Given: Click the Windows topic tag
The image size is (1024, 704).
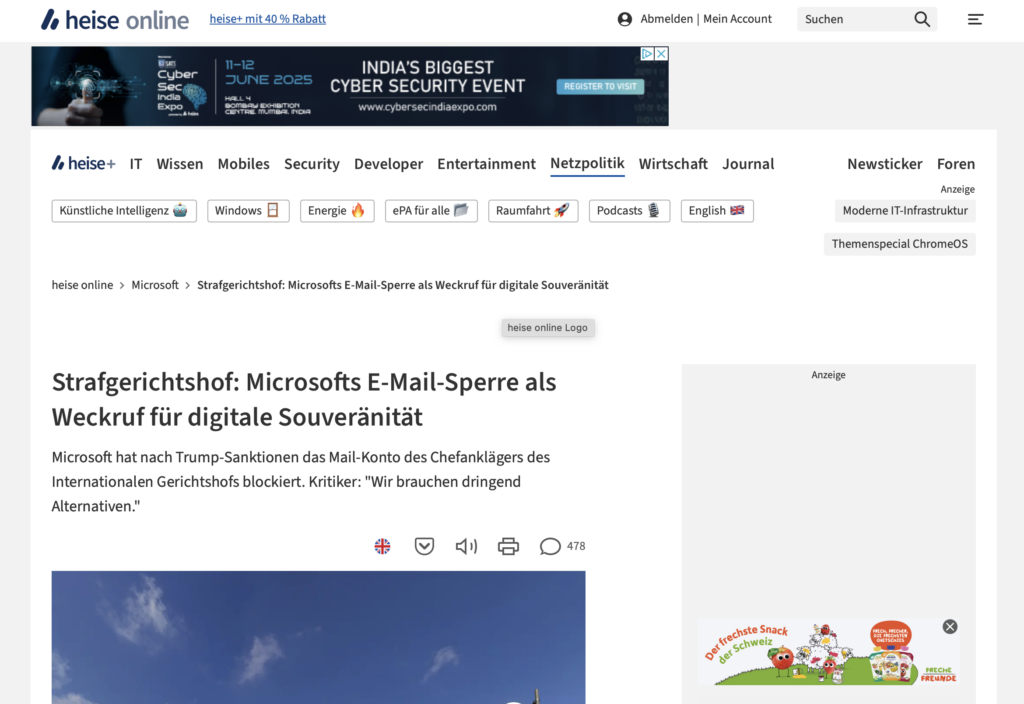Looking at the screenshot, I should click(x=248, y=211).
